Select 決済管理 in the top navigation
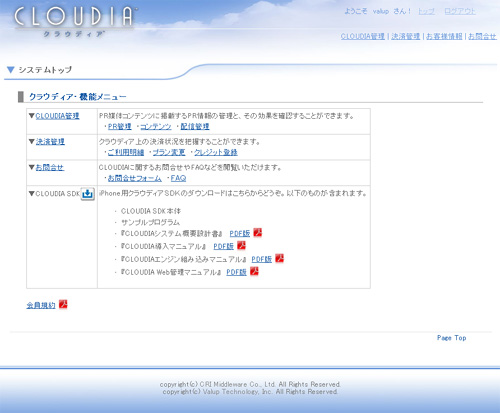Screen dimensions: 500x413 [x=406, y=36]
